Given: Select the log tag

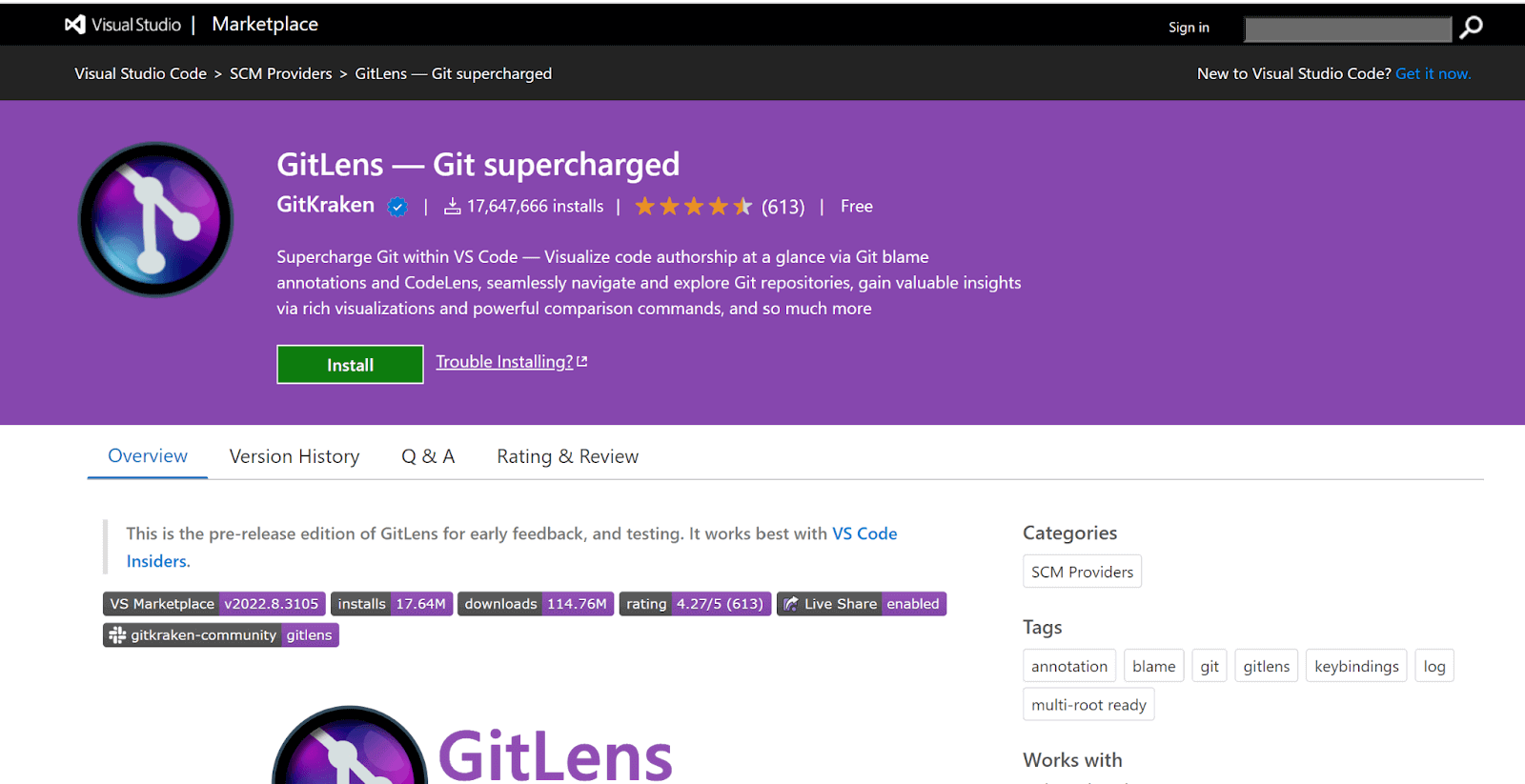Looking at the screenshot, I should tap(1434, 666).
